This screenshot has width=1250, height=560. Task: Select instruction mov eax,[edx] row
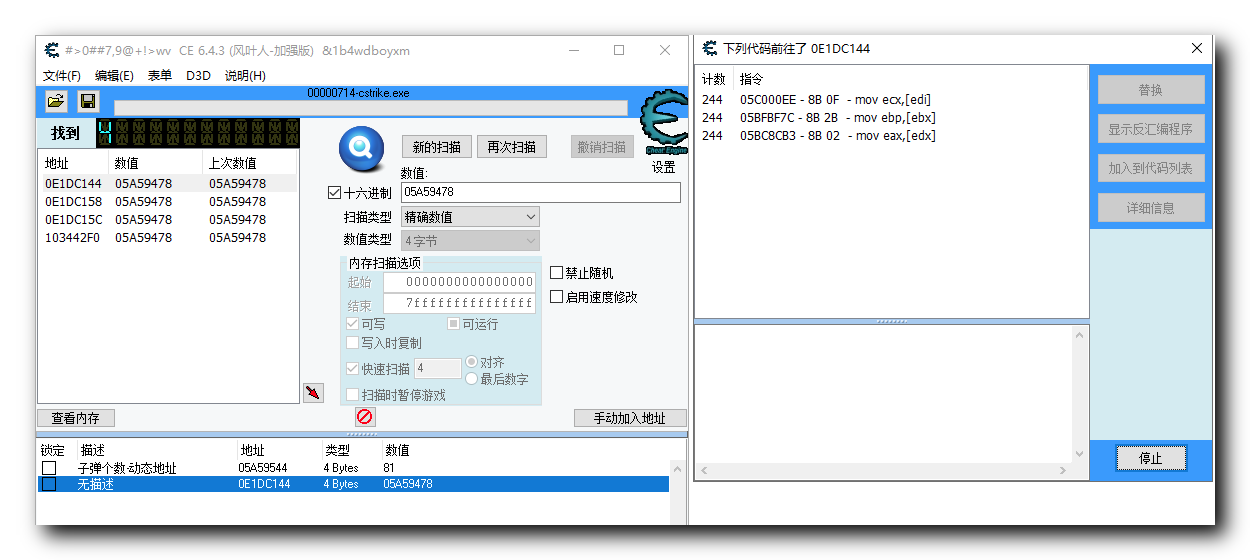tap(891, 136)
